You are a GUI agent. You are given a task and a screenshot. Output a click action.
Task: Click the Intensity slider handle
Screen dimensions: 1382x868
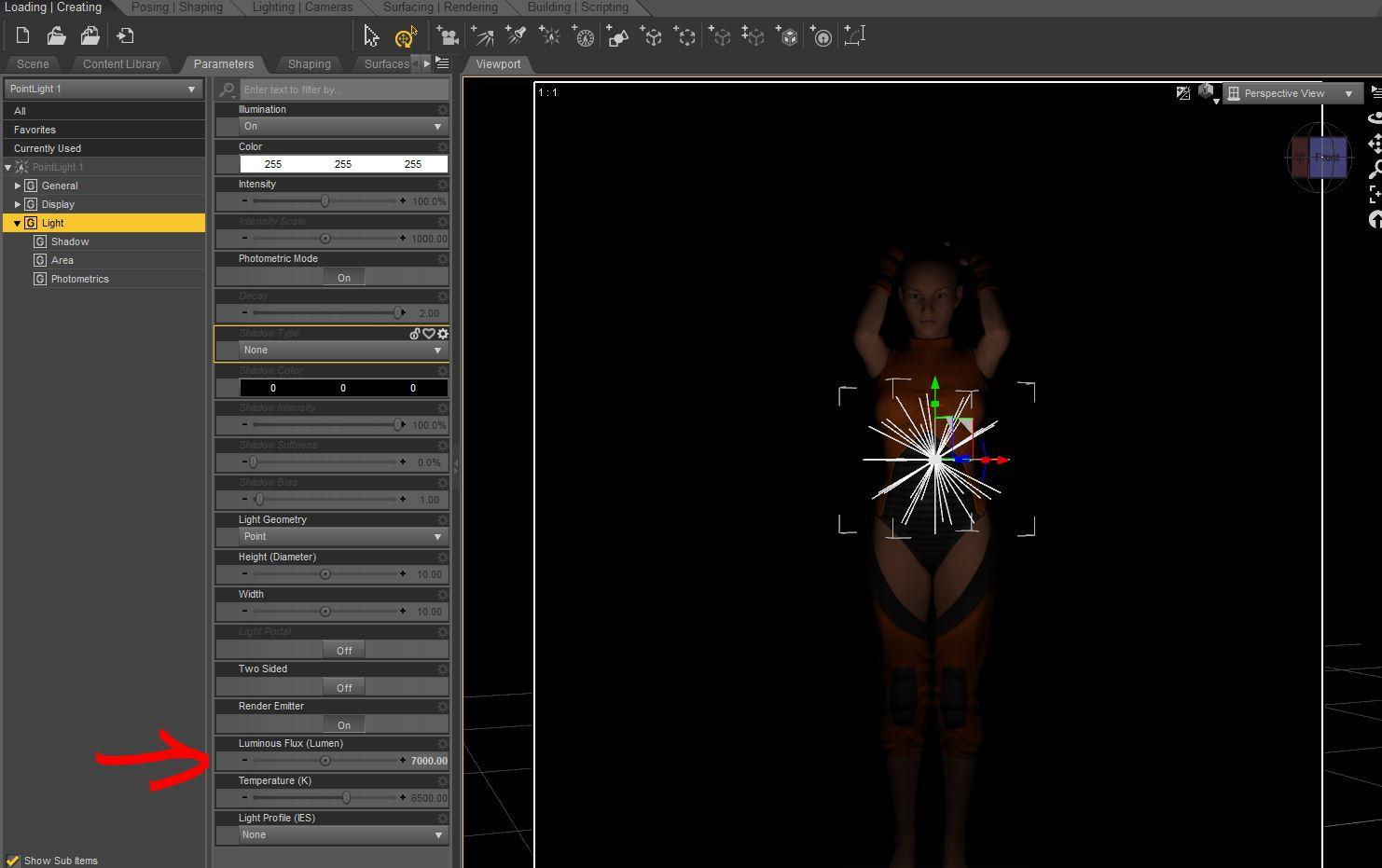click(x=325, y=201)
